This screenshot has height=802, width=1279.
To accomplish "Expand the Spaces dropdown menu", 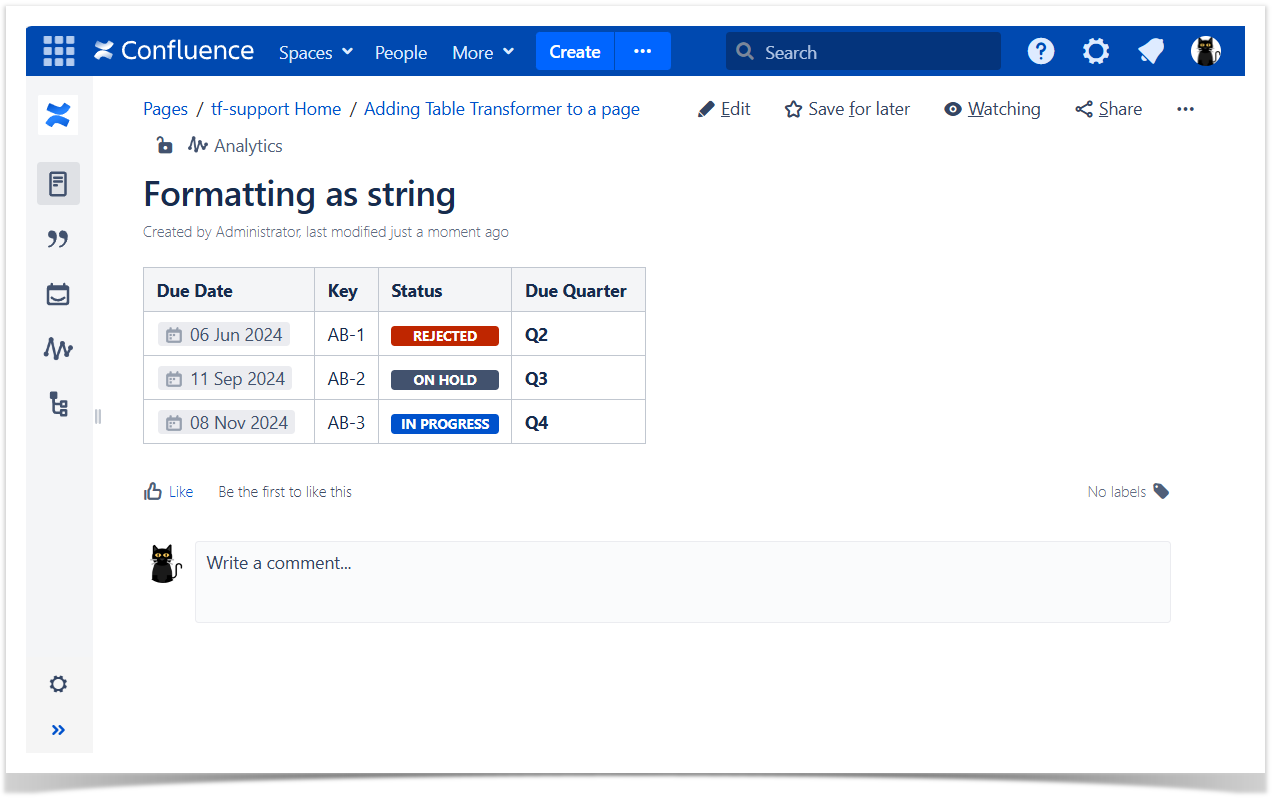I will click(316, 52).
